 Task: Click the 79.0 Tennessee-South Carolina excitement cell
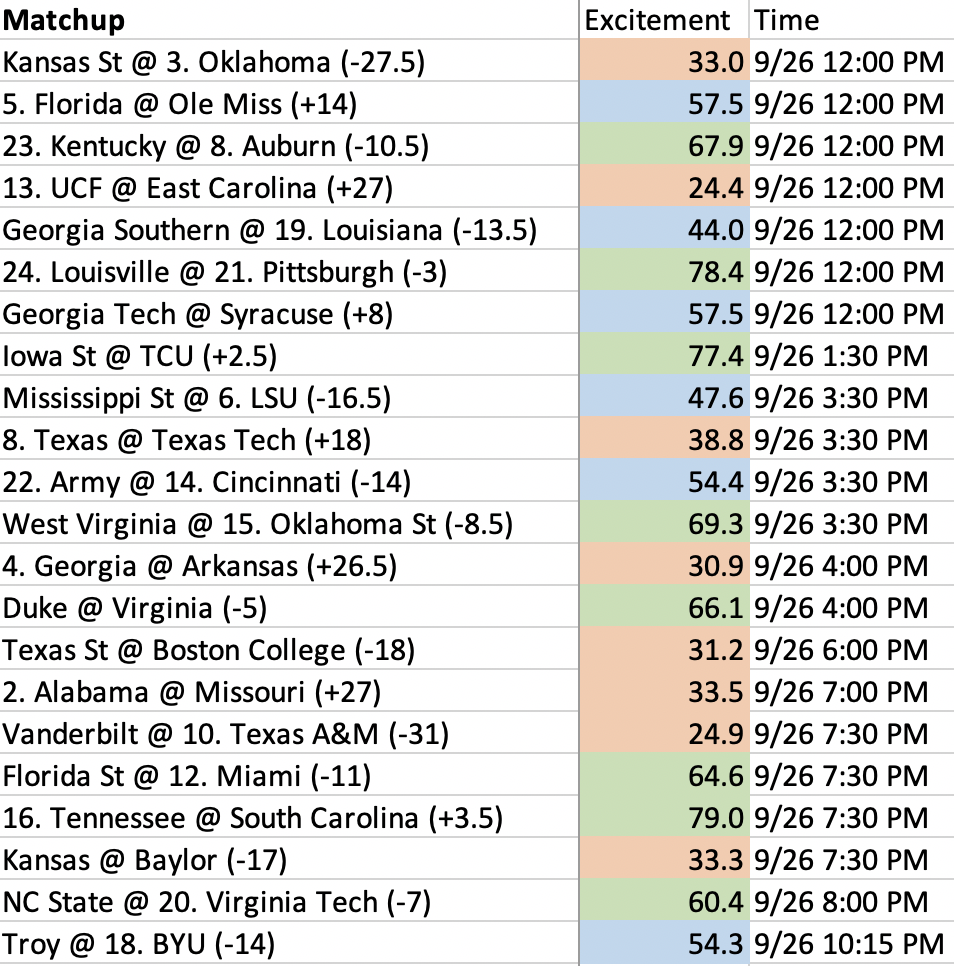click(x=664, y=817)
